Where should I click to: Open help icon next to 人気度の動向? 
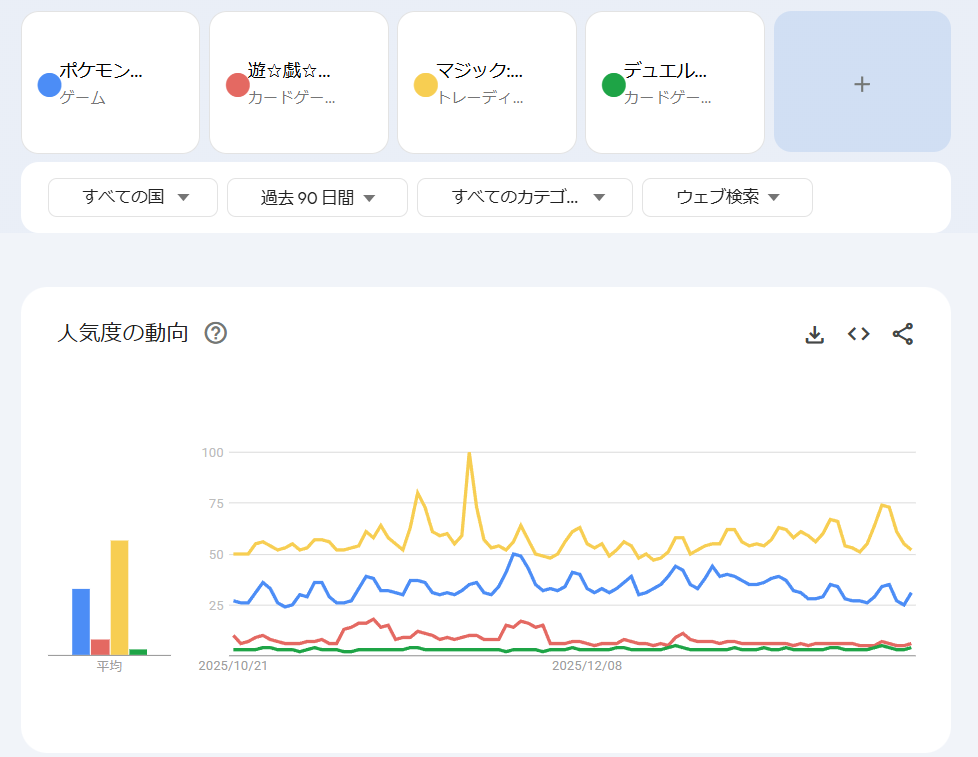click(215, 333)
